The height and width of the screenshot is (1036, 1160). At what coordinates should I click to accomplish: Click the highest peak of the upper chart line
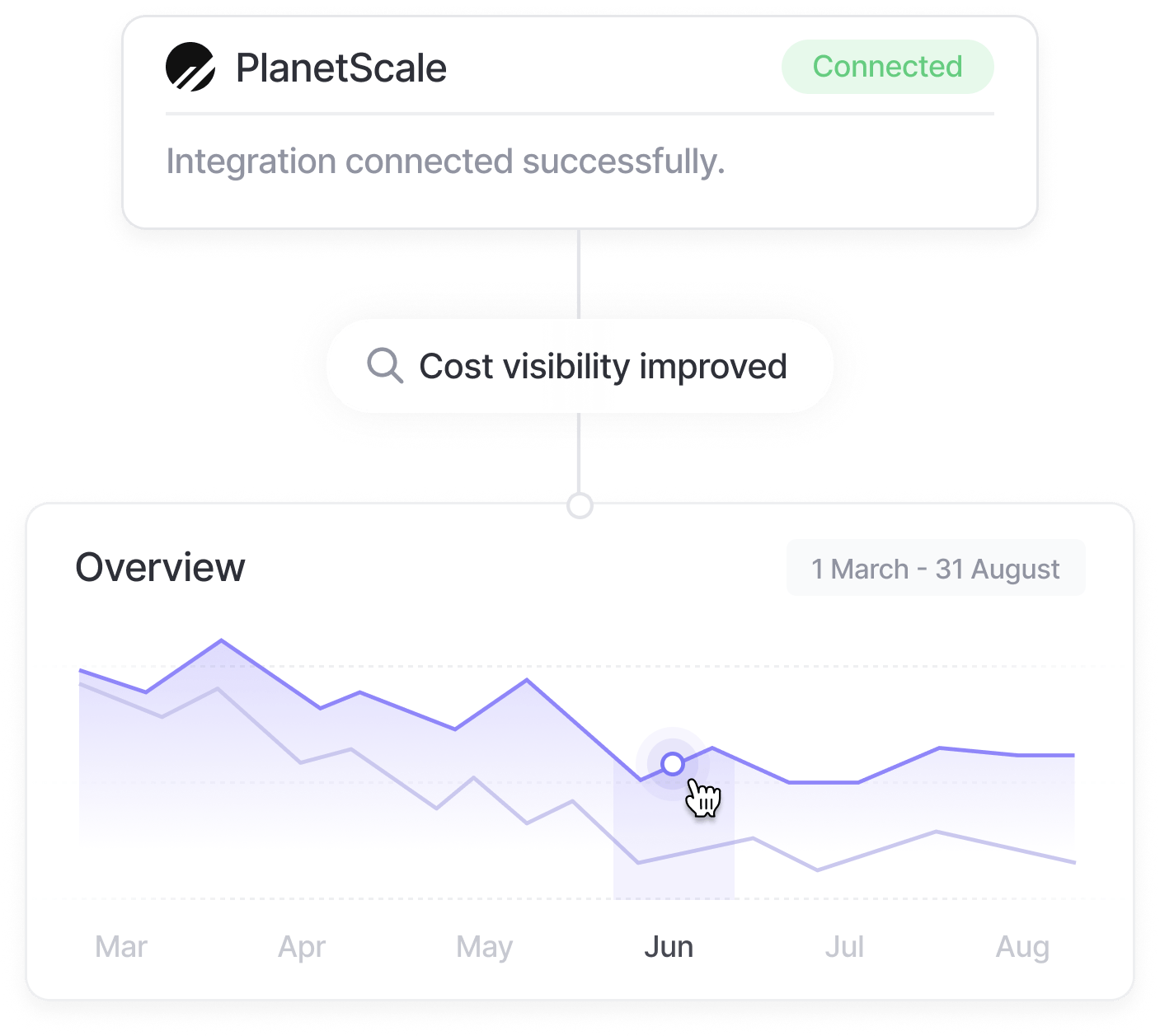[x=221, y=640]
